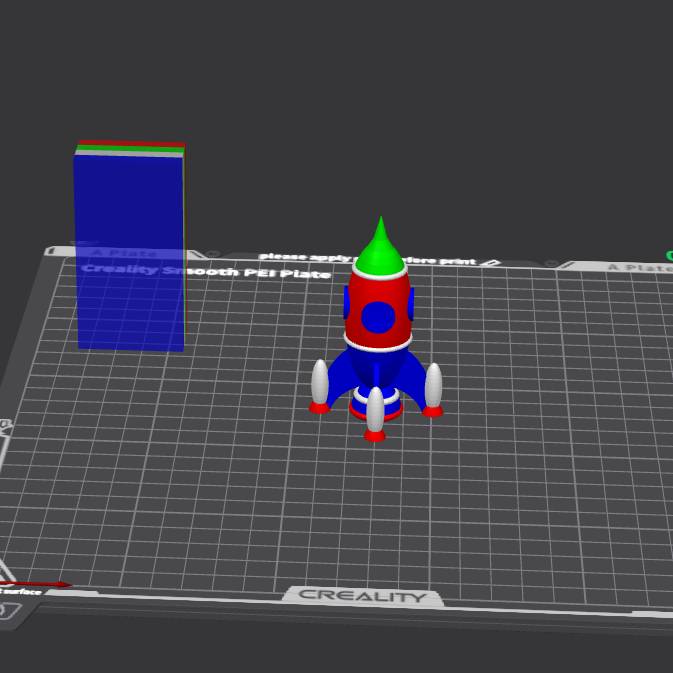673x673 pixels.
Task: Click the "A Plate" label at the right edge
Action: click(x=640, y=268)
